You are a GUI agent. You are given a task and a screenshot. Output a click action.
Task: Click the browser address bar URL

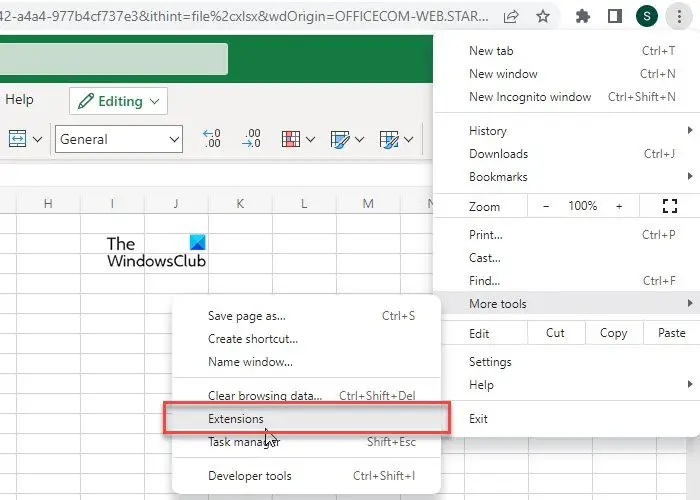click(x=244, y=17)
